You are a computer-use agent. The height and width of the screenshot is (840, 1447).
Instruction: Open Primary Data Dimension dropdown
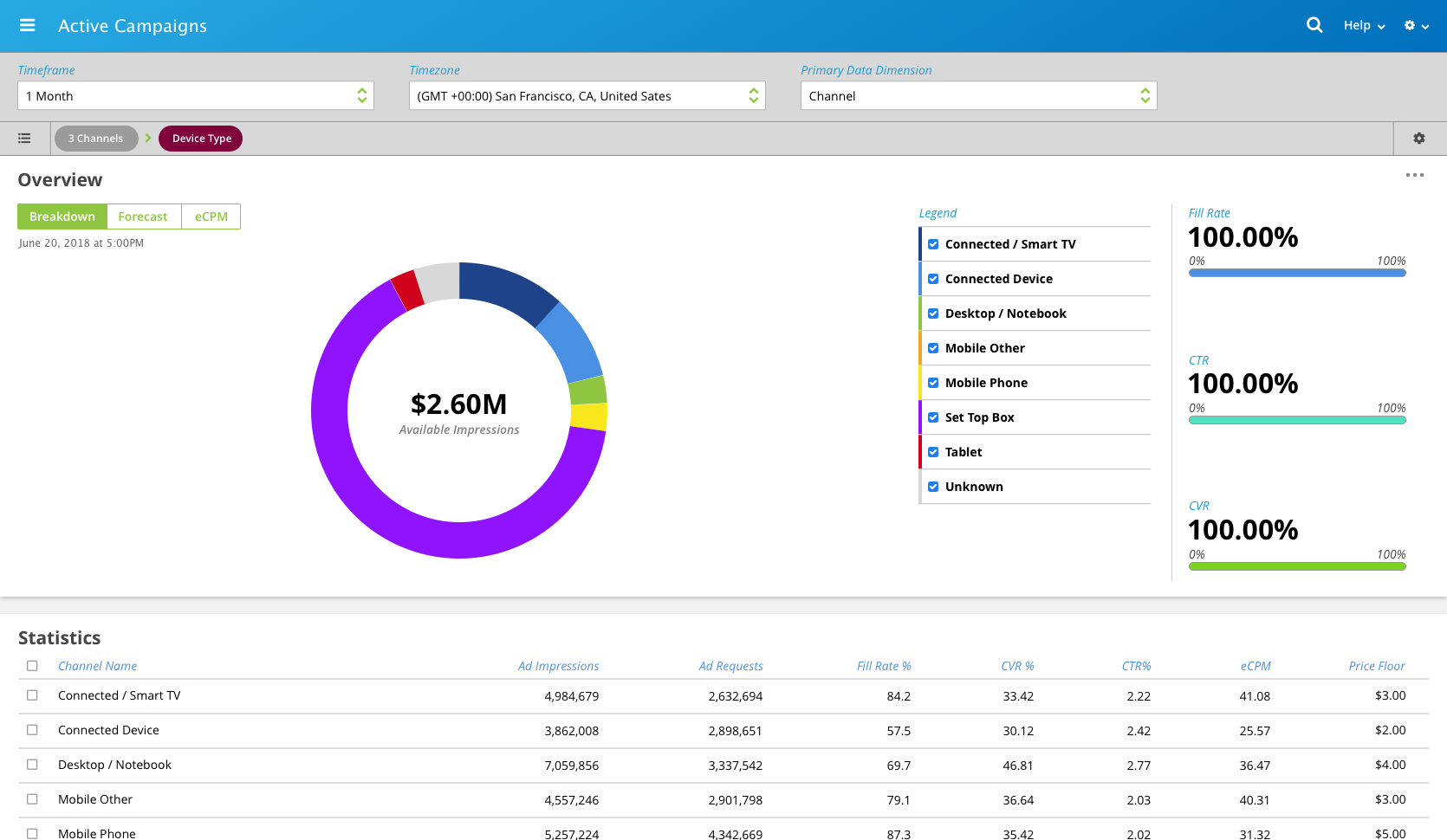point(978,96)
